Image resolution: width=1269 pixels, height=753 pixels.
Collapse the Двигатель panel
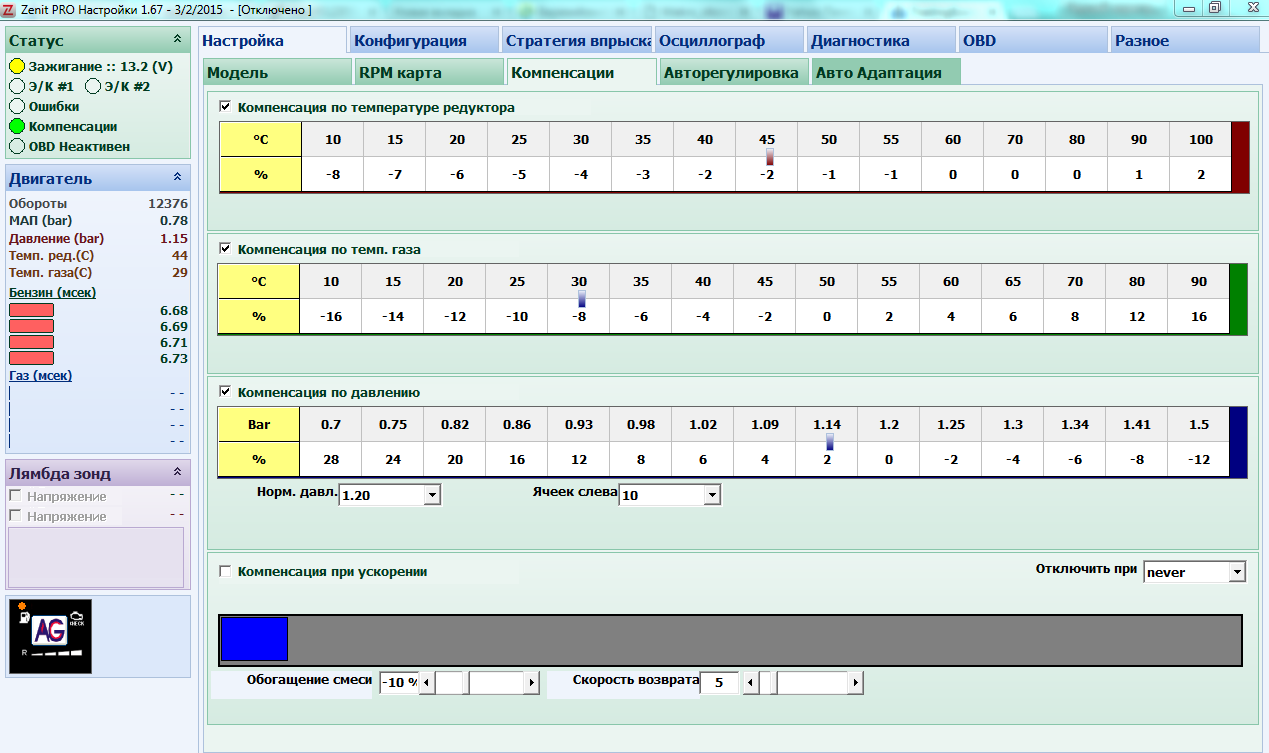[x=177, y=177]
